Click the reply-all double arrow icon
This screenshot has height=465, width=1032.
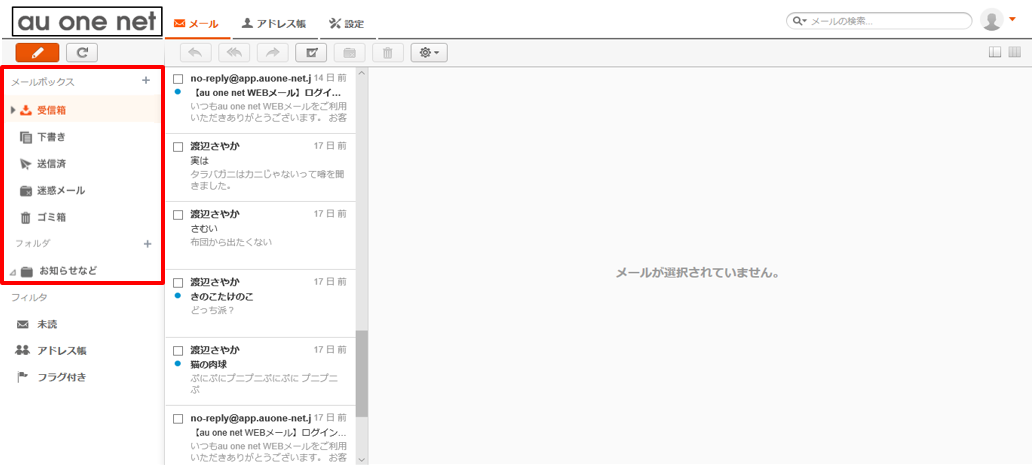click(234, 53)
